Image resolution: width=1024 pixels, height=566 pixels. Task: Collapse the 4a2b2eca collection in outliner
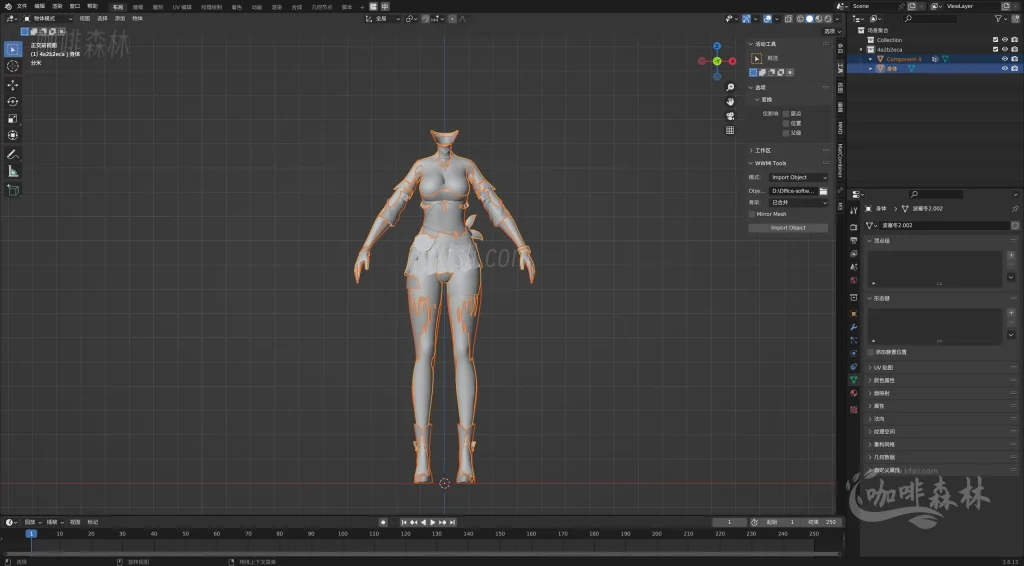(861, 50)
